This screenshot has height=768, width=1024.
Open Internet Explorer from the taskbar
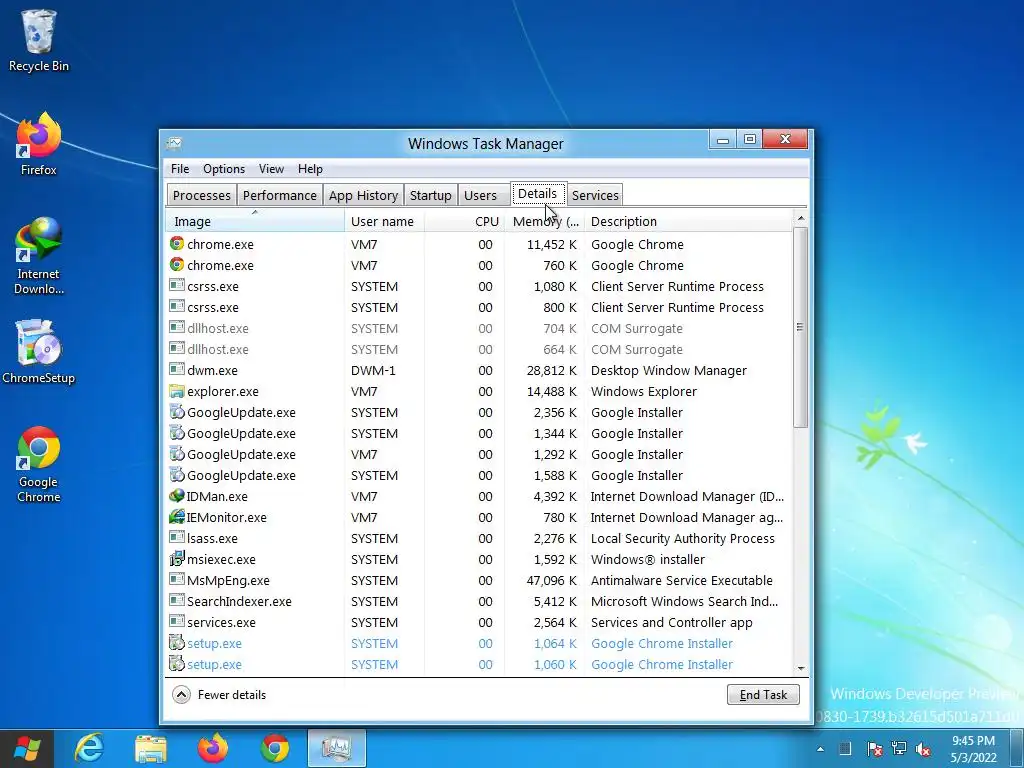(89, 748)
